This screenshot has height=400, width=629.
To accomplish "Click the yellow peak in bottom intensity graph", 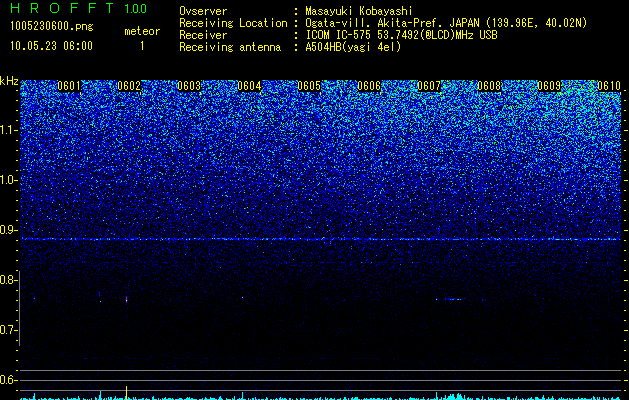I will click(x=126, y=392).
